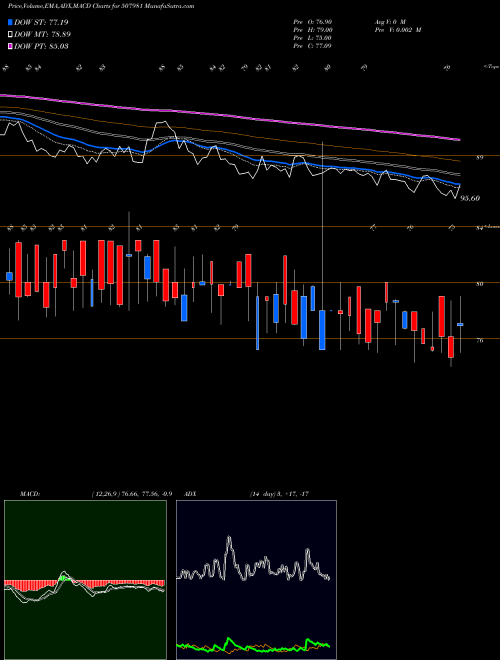The height and width of the screenshot is (660, 500).
Task: Click the price axis label 84
Action: (479, 229)
